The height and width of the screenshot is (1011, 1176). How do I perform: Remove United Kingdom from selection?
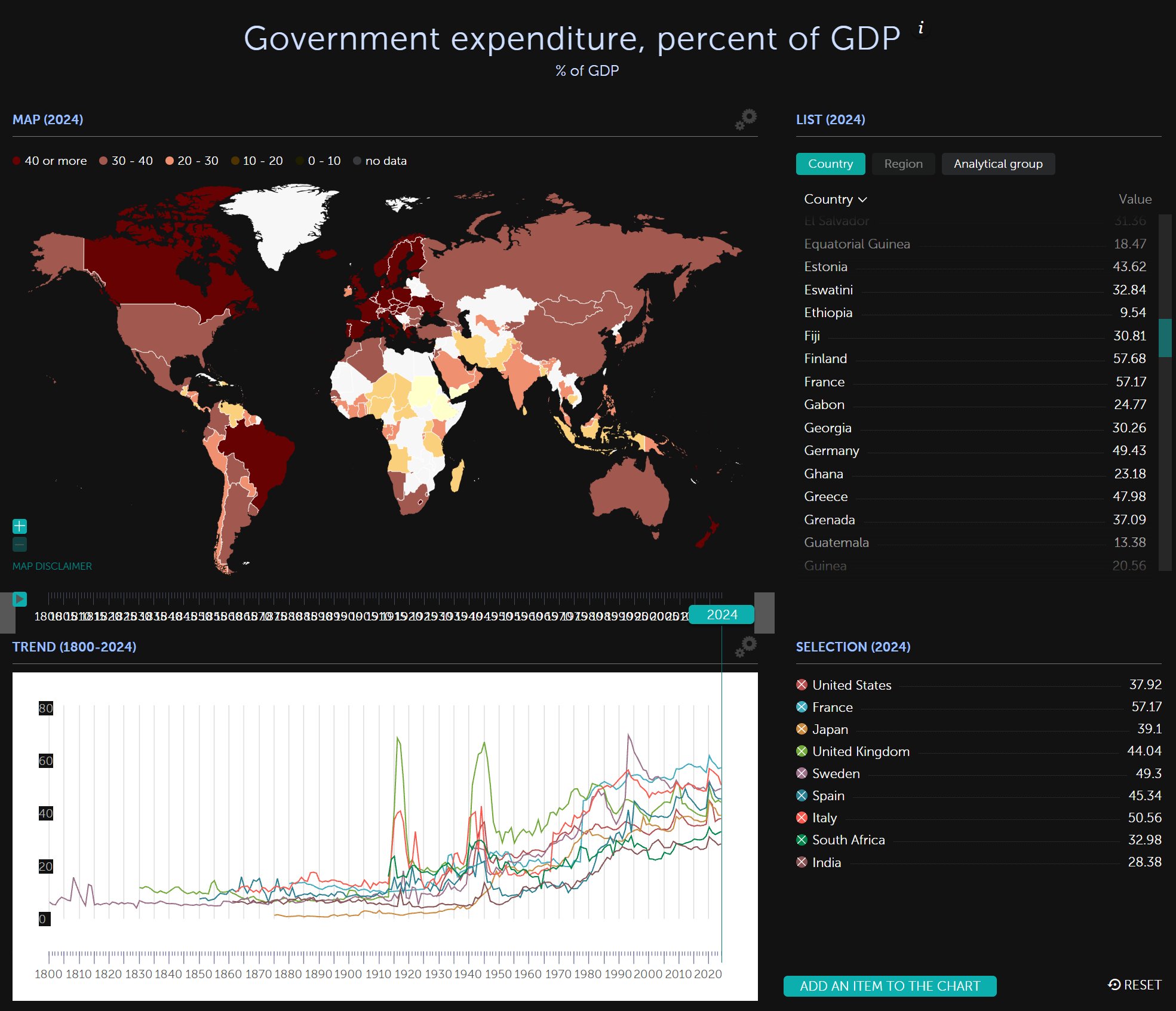pyautogui.click(x=802, y=751)
